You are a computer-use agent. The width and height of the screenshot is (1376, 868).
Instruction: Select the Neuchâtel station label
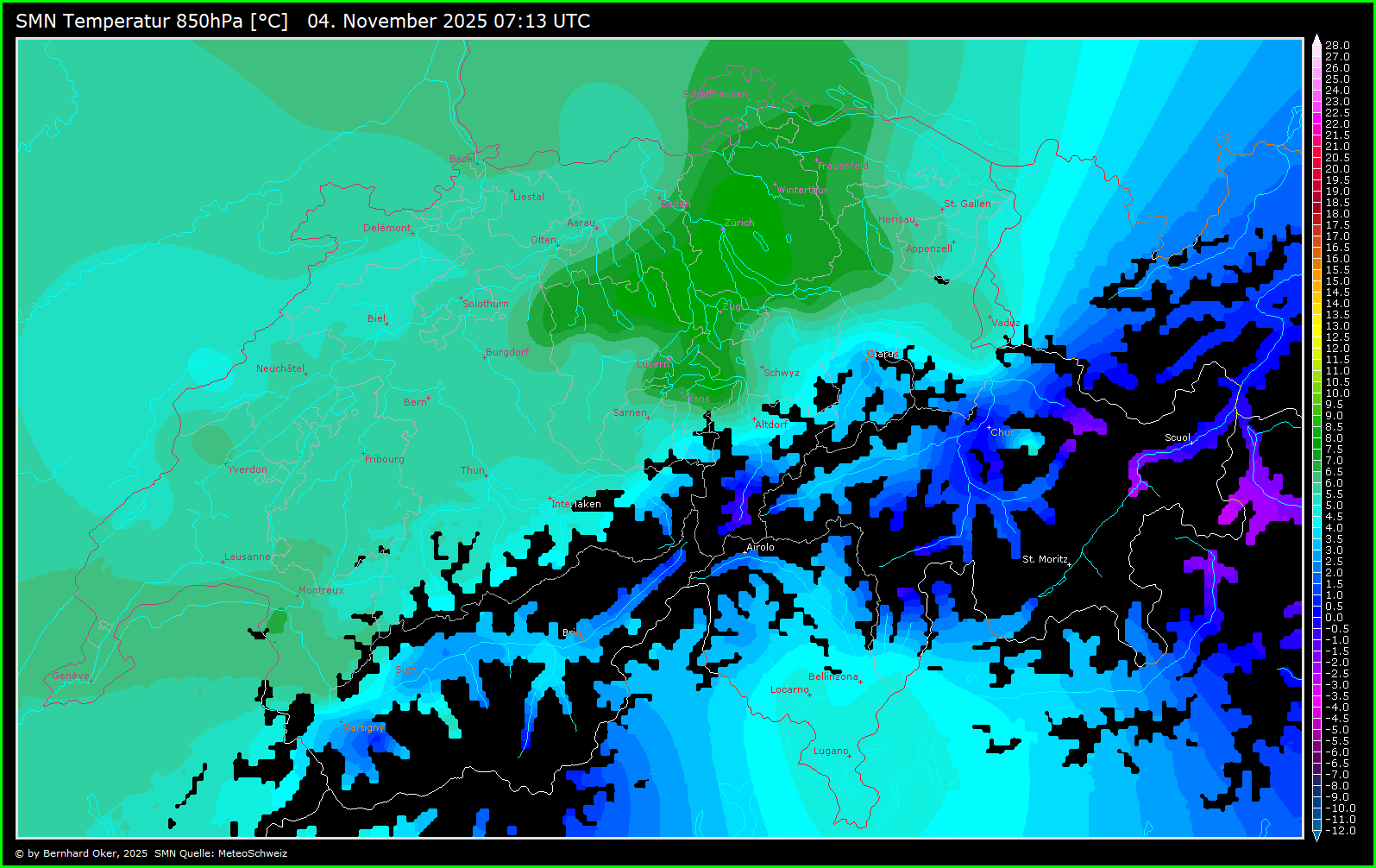click(x=280, y=368)
